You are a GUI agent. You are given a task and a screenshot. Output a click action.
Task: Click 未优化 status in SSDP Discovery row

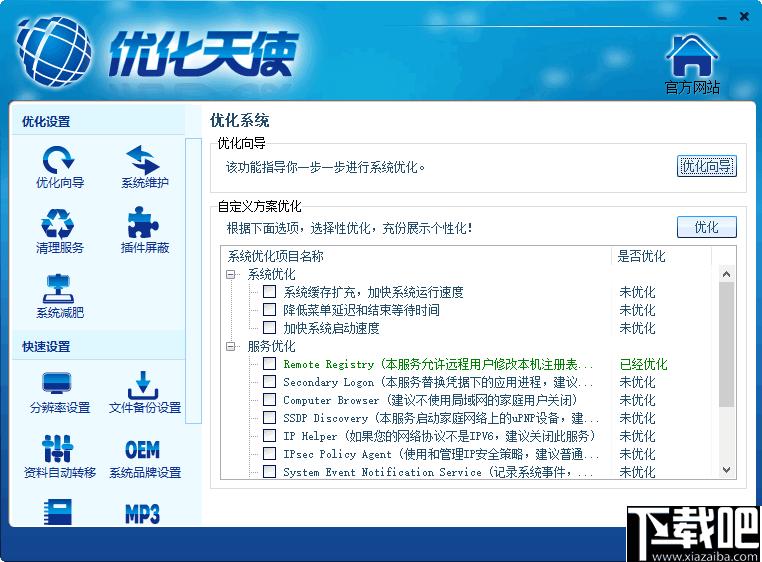click(637, 418)
